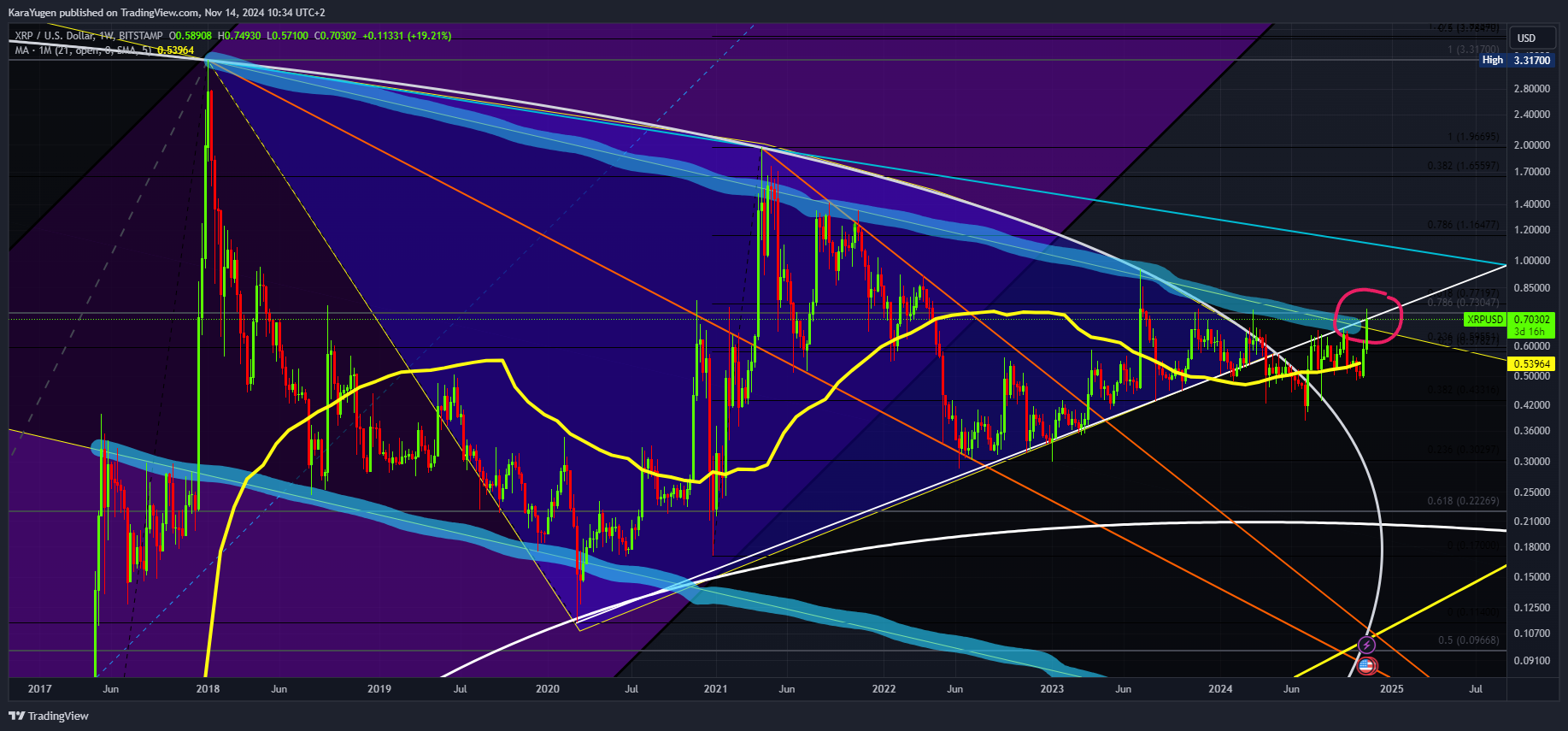1568x731 pixels.
Task: Click the purple lightning bolt event icon
Action: point(1367,645)
